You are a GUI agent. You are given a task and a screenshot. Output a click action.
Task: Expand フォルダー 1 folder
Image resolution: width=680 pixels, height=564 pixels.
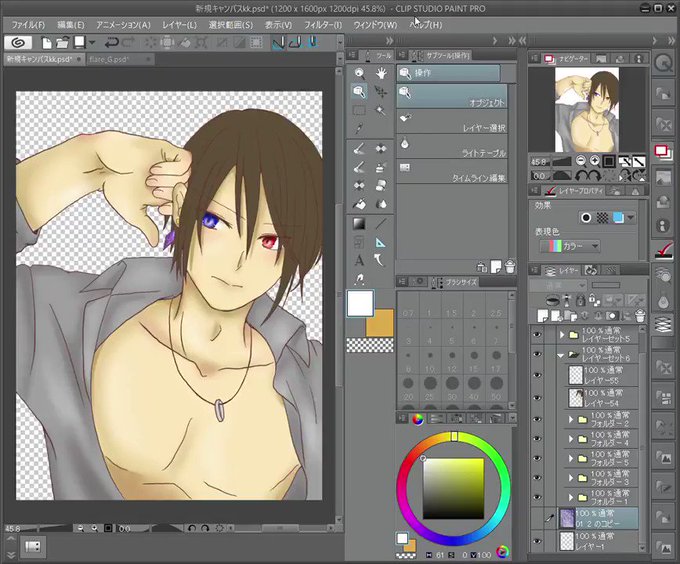[x=571, y=497]
